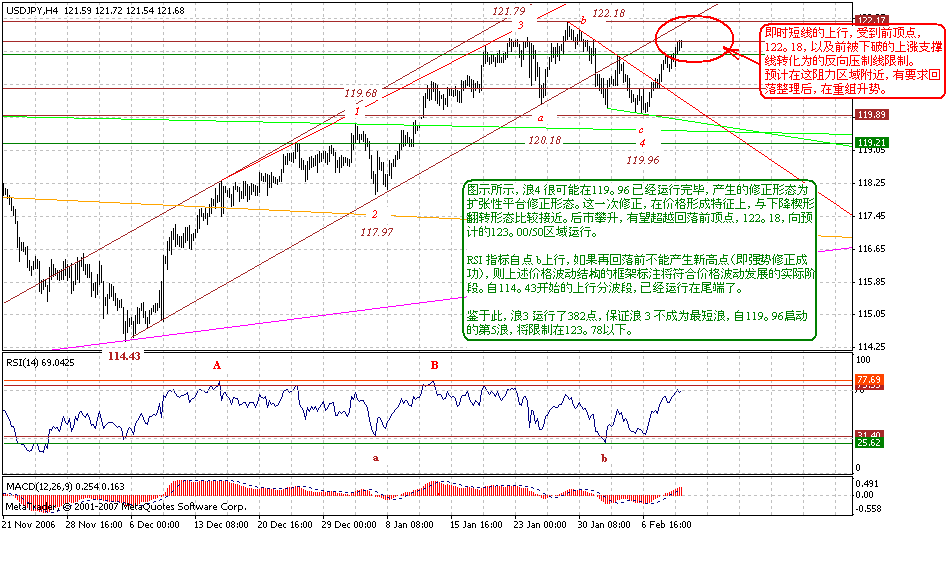Screen dimensions: 950x573
Task: Select the 117.97 label under wave 2
Action: tap(376, 231)
